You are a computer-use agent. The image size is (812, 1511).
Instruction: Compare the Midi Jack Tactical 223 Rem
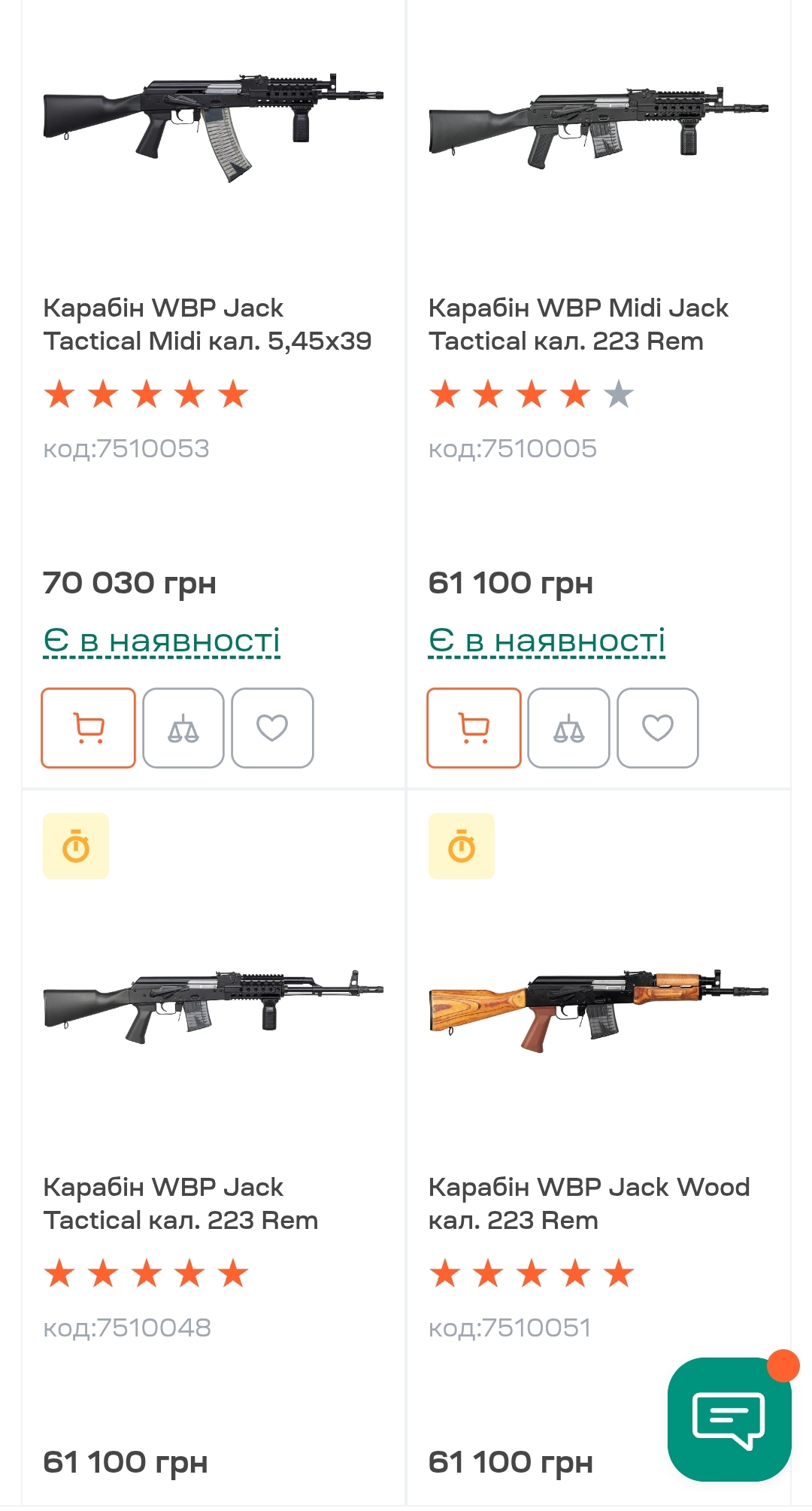(x=568, y=727)
